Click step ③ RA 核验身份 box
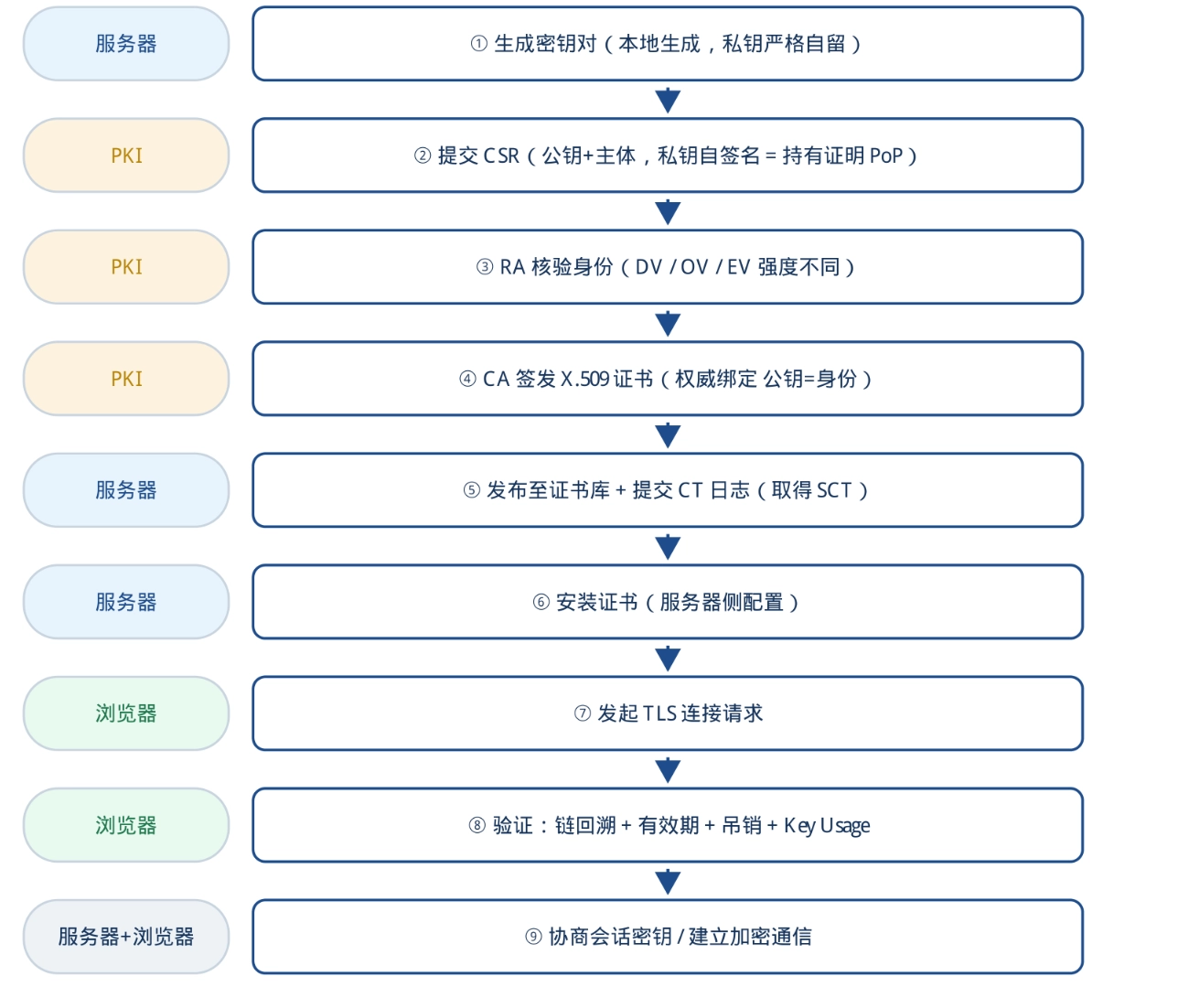 (x=668, y=267)
